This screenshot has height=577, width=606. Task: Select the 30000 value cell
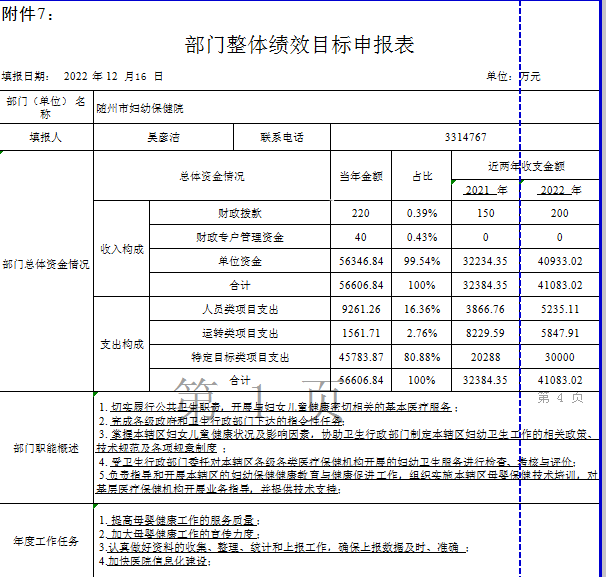point(560,357)
